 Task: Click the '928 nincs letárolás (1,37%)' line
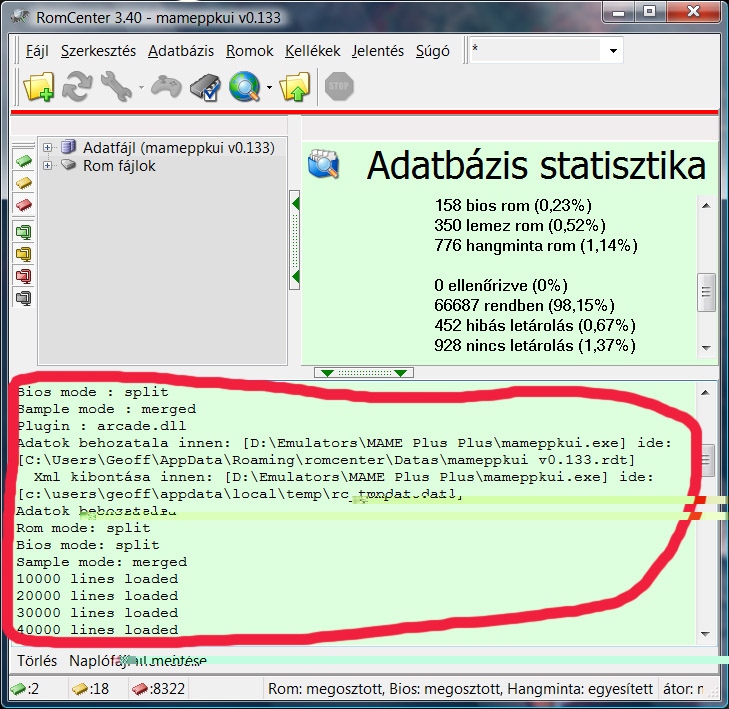point(535,345)
